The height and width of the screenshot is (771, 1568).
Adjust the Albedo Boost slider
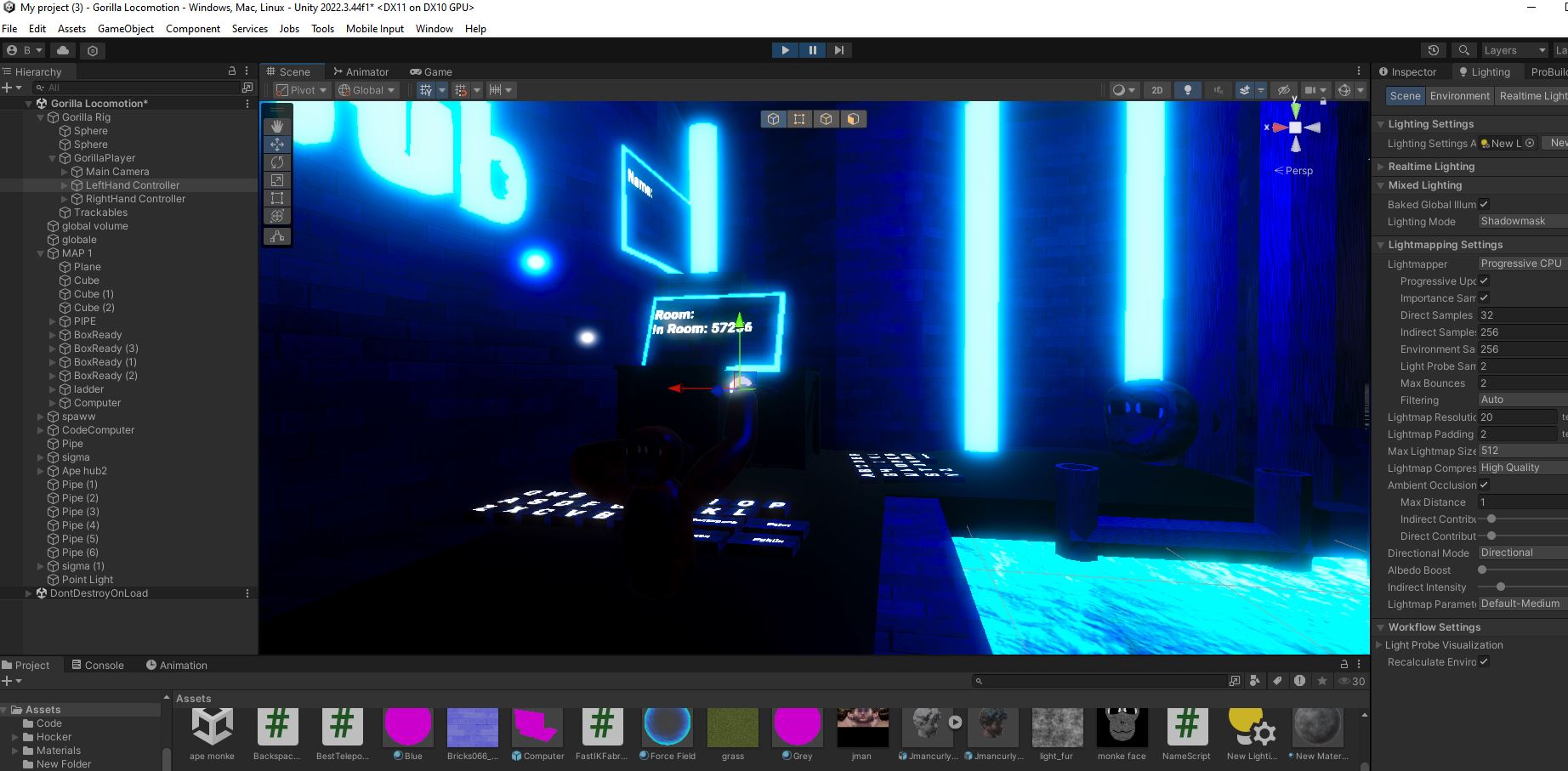1482,570
